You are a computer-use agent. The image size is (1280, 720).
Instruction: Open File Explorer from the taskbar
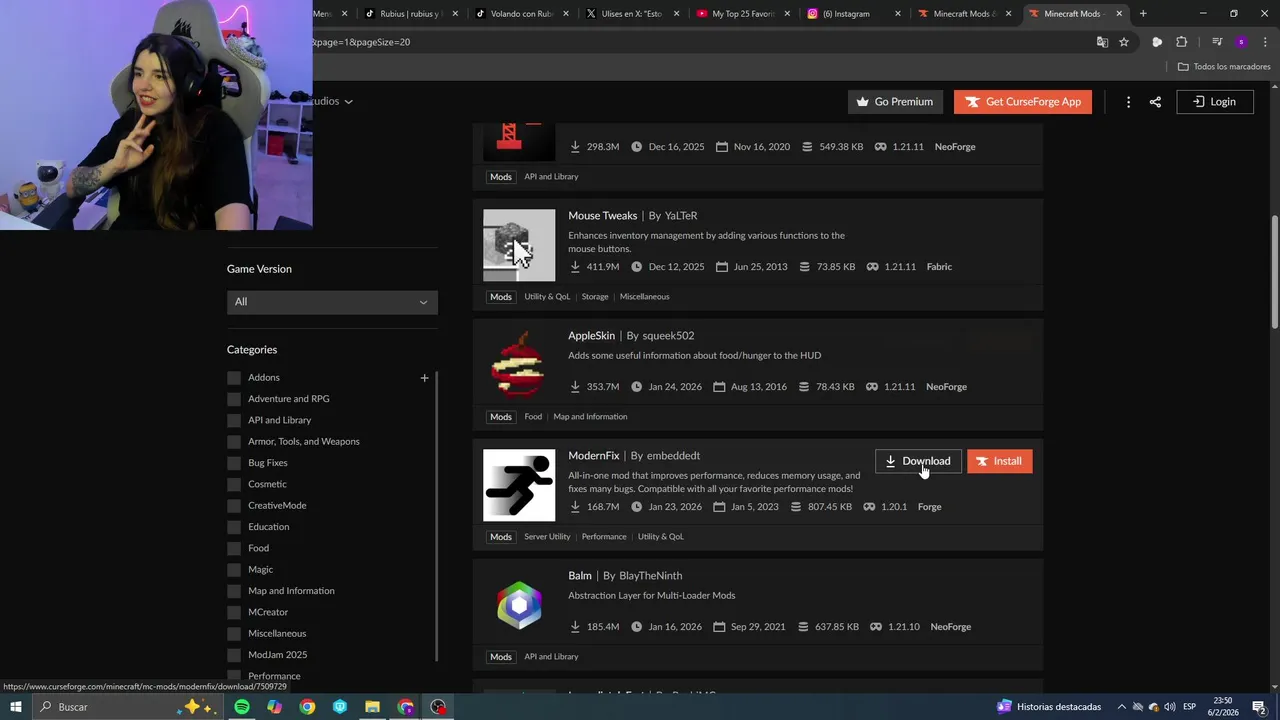(372, 707)
